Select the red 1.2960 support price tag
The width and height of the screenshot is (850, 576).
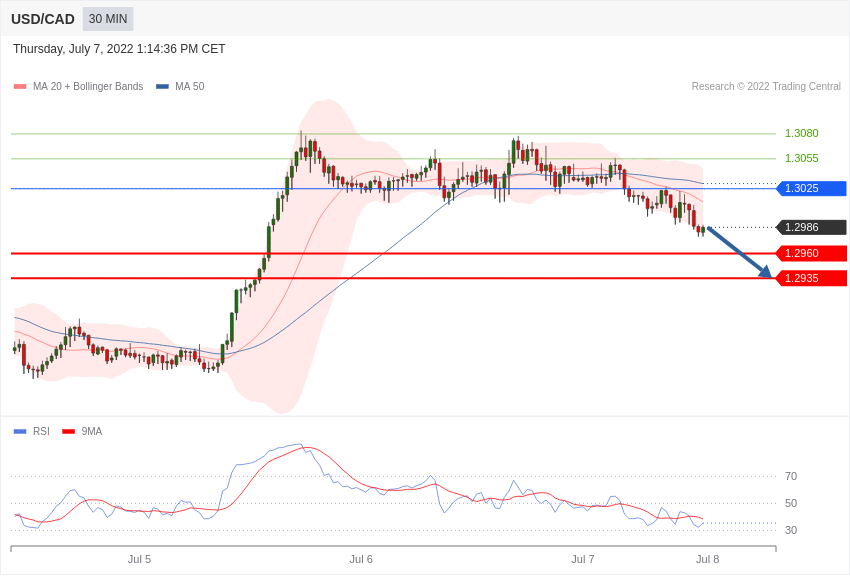811,253
